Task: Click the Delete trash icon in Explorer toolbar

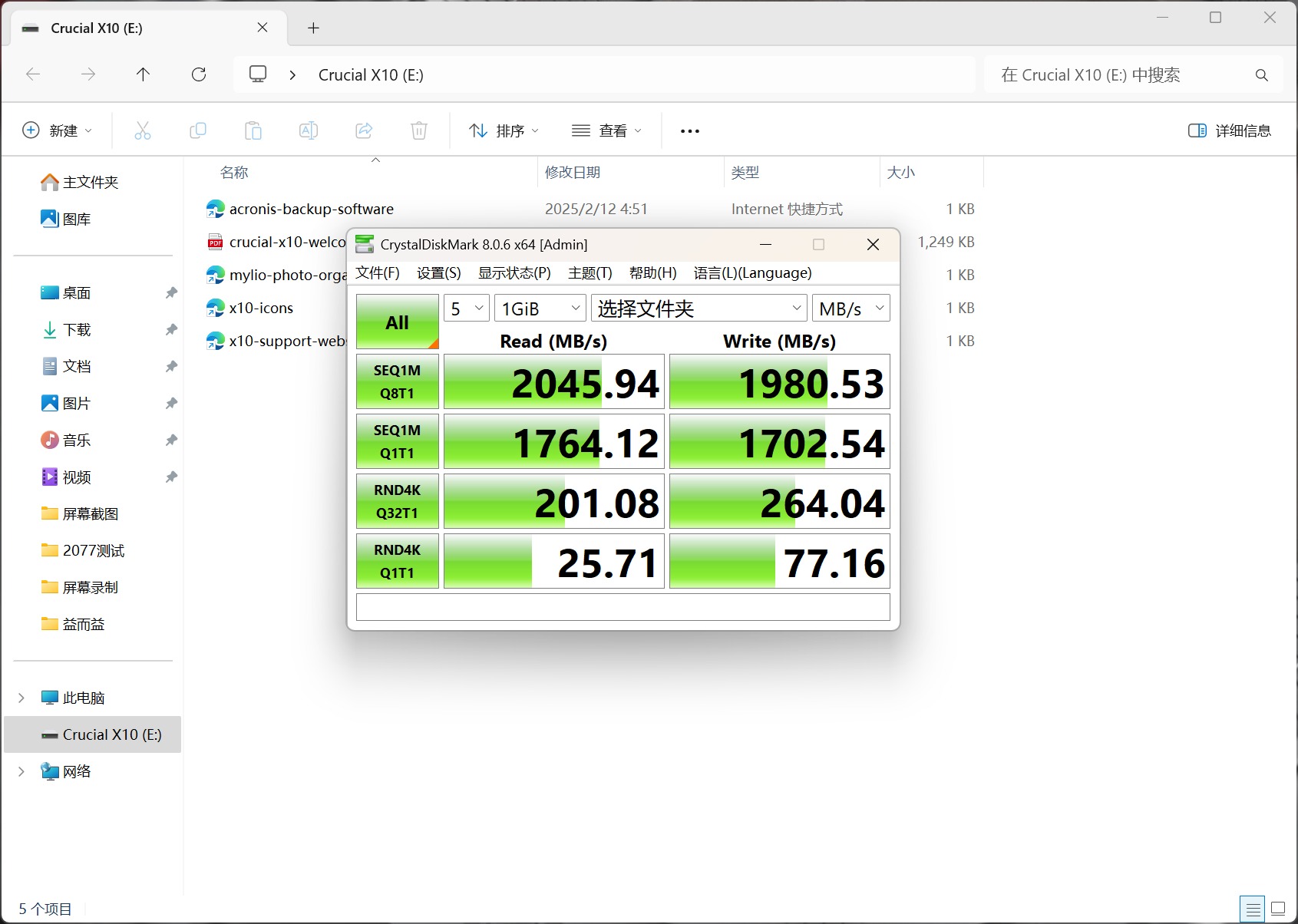Action: 419,130
